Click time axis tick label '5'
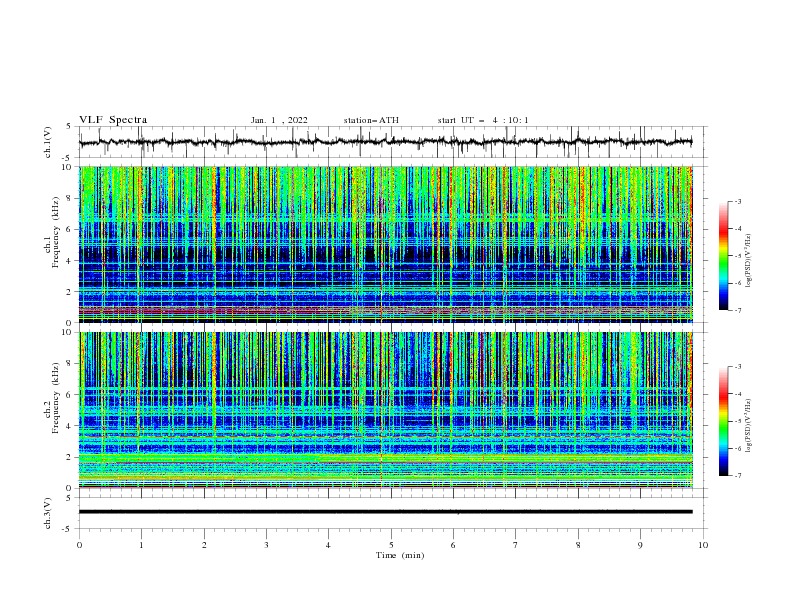792x612 pixels. click(391, 545)
